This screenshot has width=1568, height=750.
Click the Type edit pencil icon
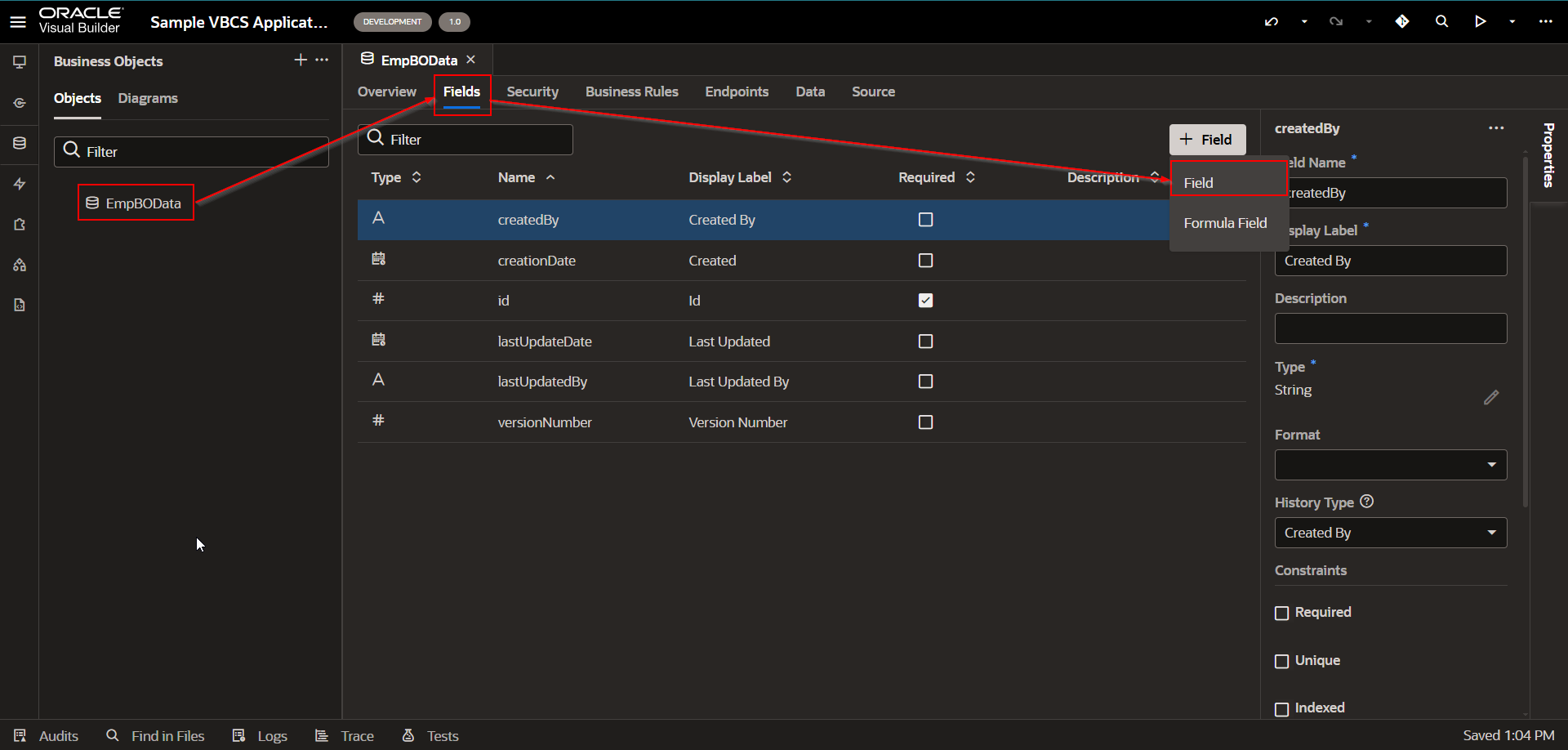[1491, 397]
